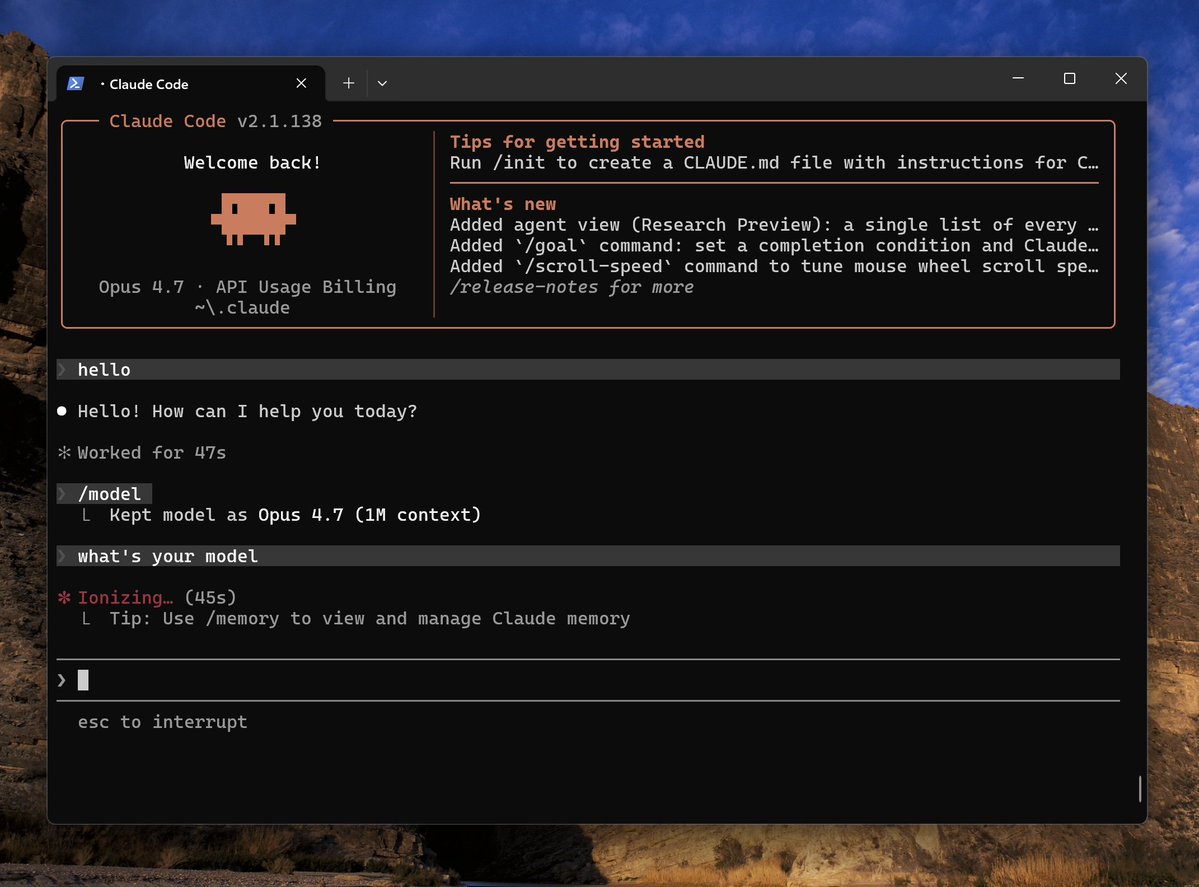Minimize the terminal window
Image resolution: width=1199 pixels, height=887 pixels.
click(x=1018, y=78)
